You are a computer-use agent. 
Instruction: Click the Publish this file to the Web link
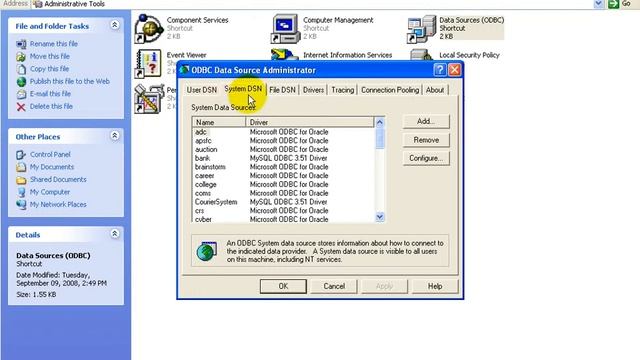click(x=70, y=81)
